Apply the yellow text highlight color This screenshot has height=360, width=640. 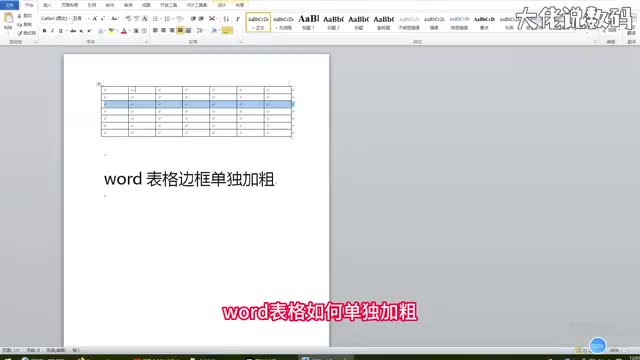pos(111,31)
